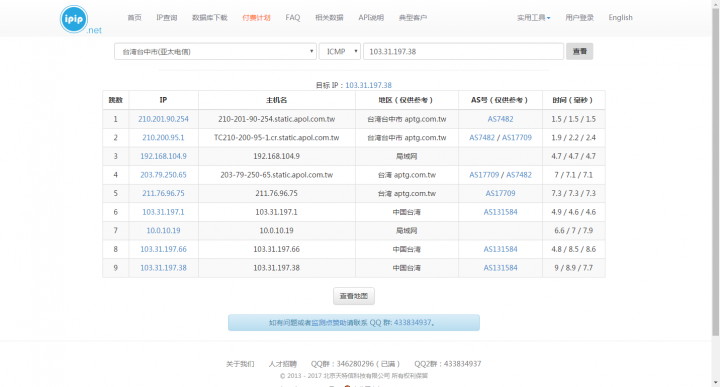Go to 数据库下载 page
The width and height of the screenshot is (720, 387).
coord(209,17)
